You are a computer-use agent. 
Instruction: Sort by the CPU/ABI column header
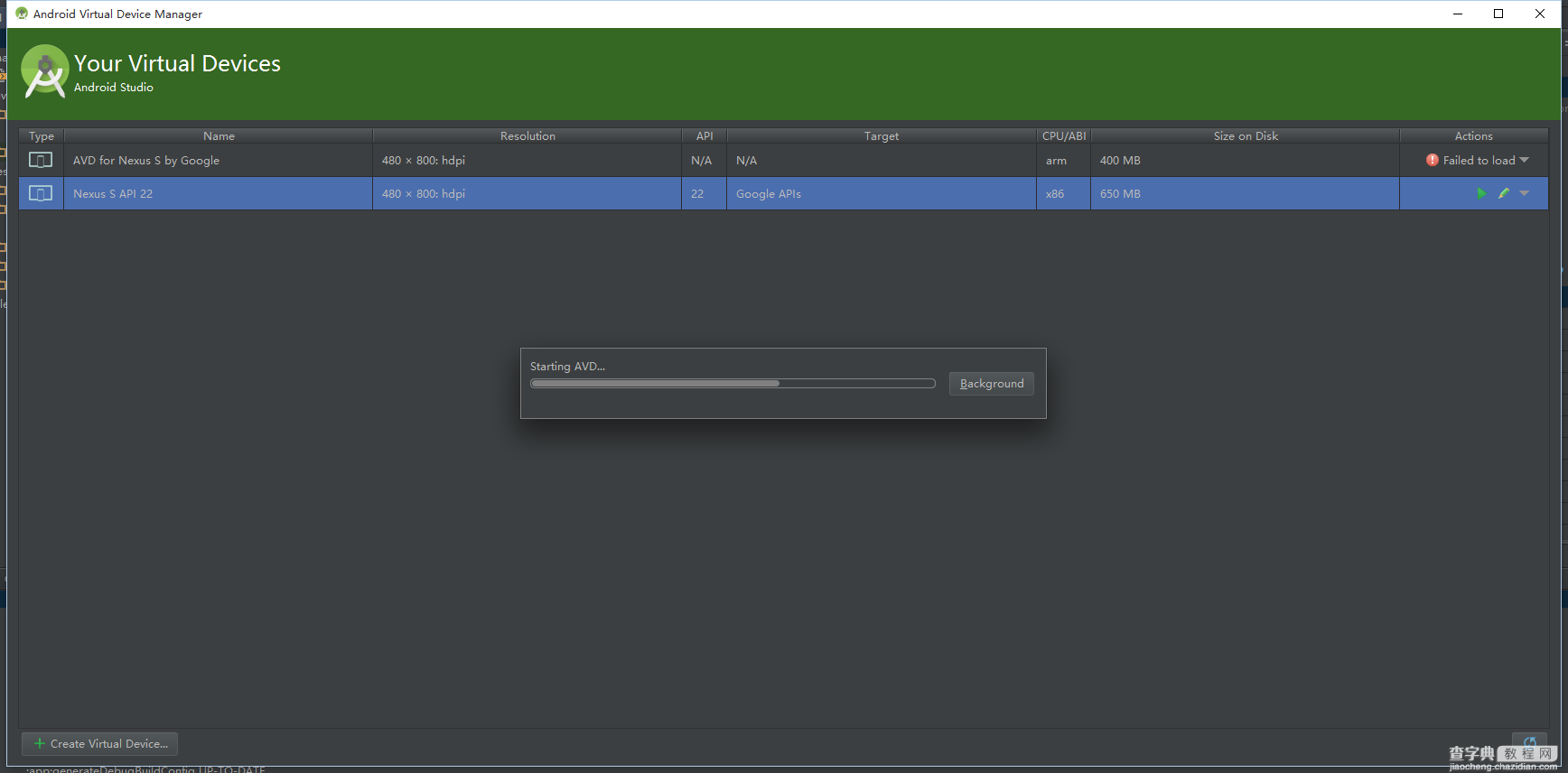(1064, 135)
